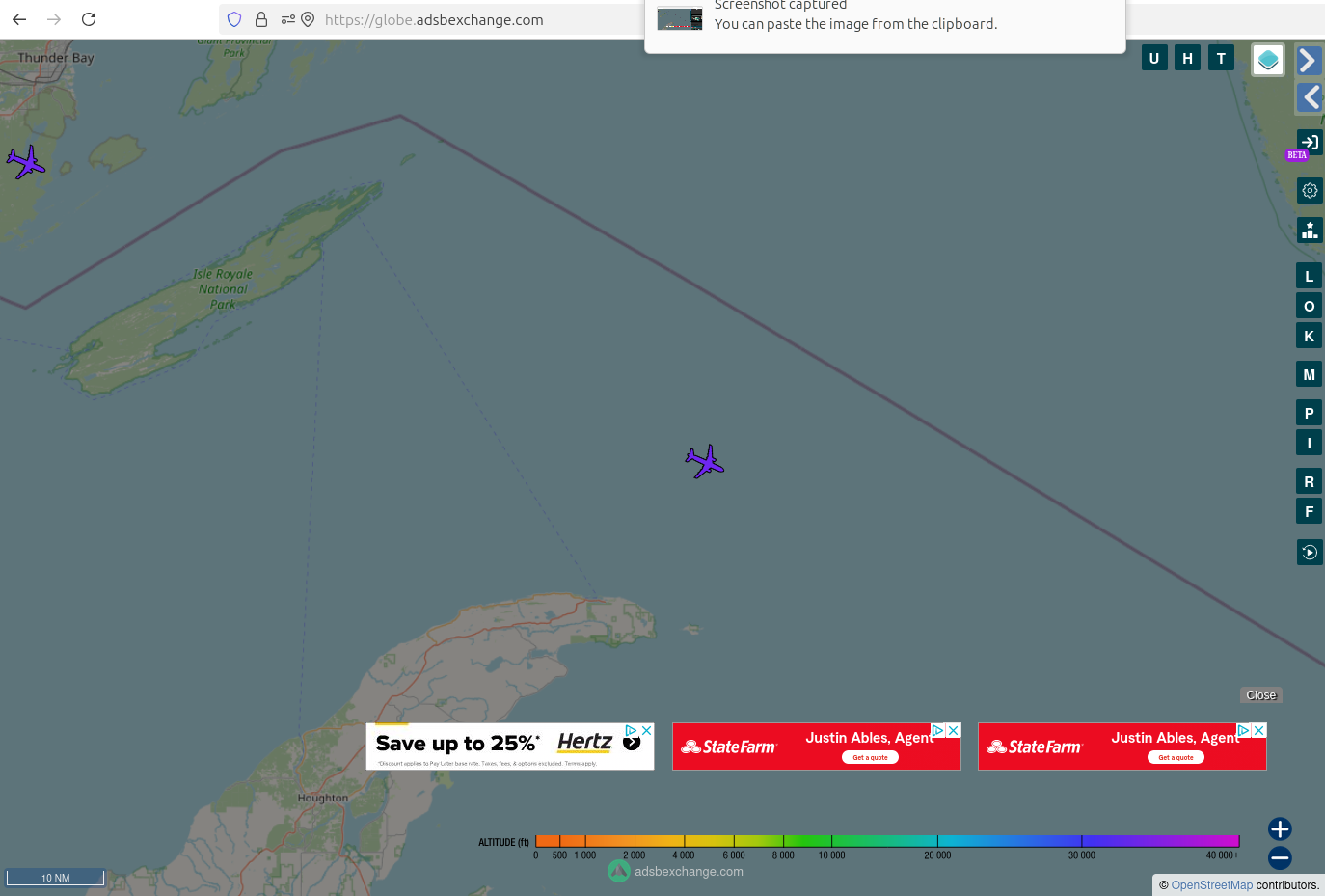Click the altitude color scale bar
This screenshot has height=896, width=1325.
tap(886, 841)
